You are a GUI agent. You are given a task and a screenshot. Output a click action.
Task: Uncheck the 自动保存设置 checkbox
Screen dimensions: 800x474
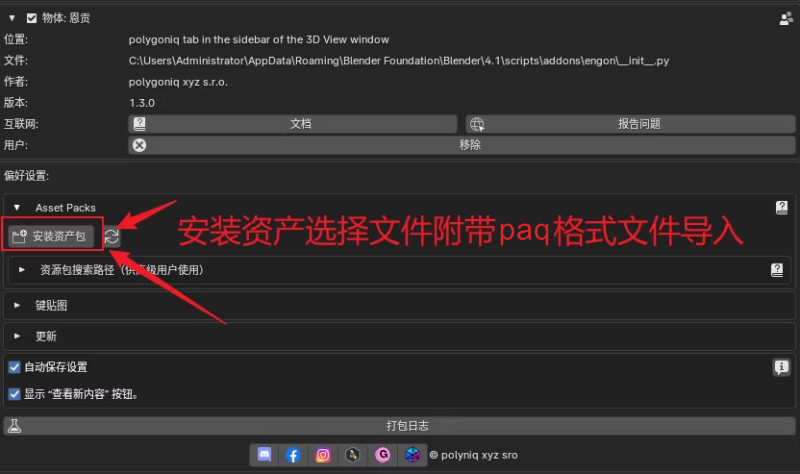pos(14,367)
